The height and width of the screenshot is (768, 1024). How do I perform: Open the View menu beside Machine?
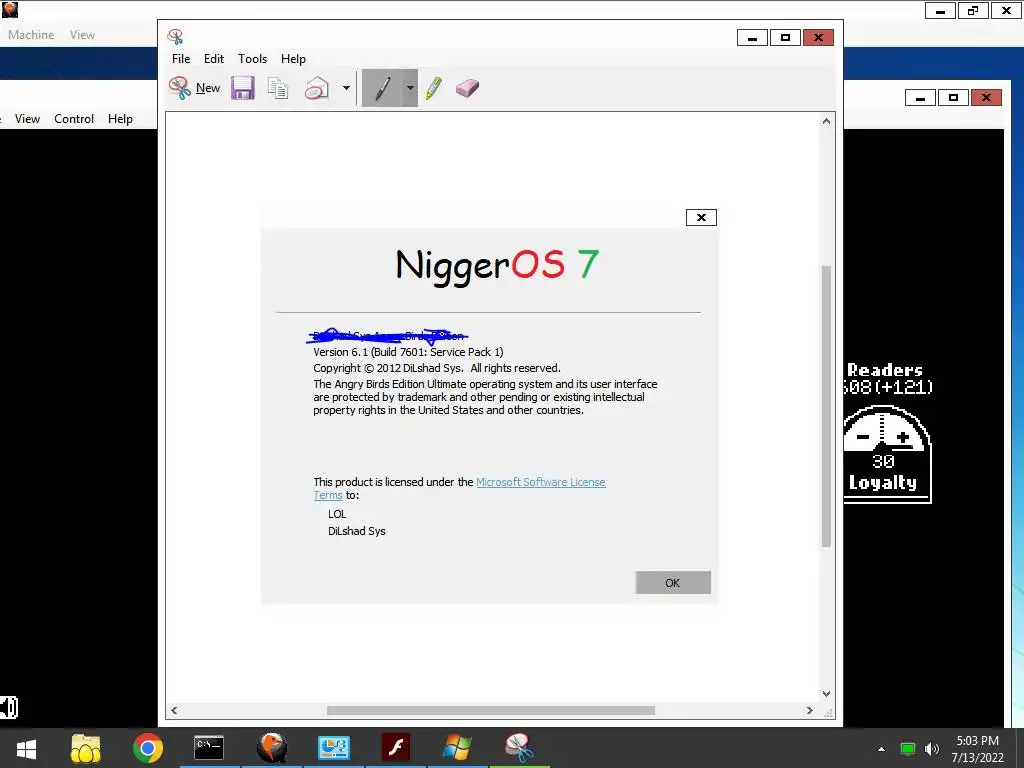(82, 35)
